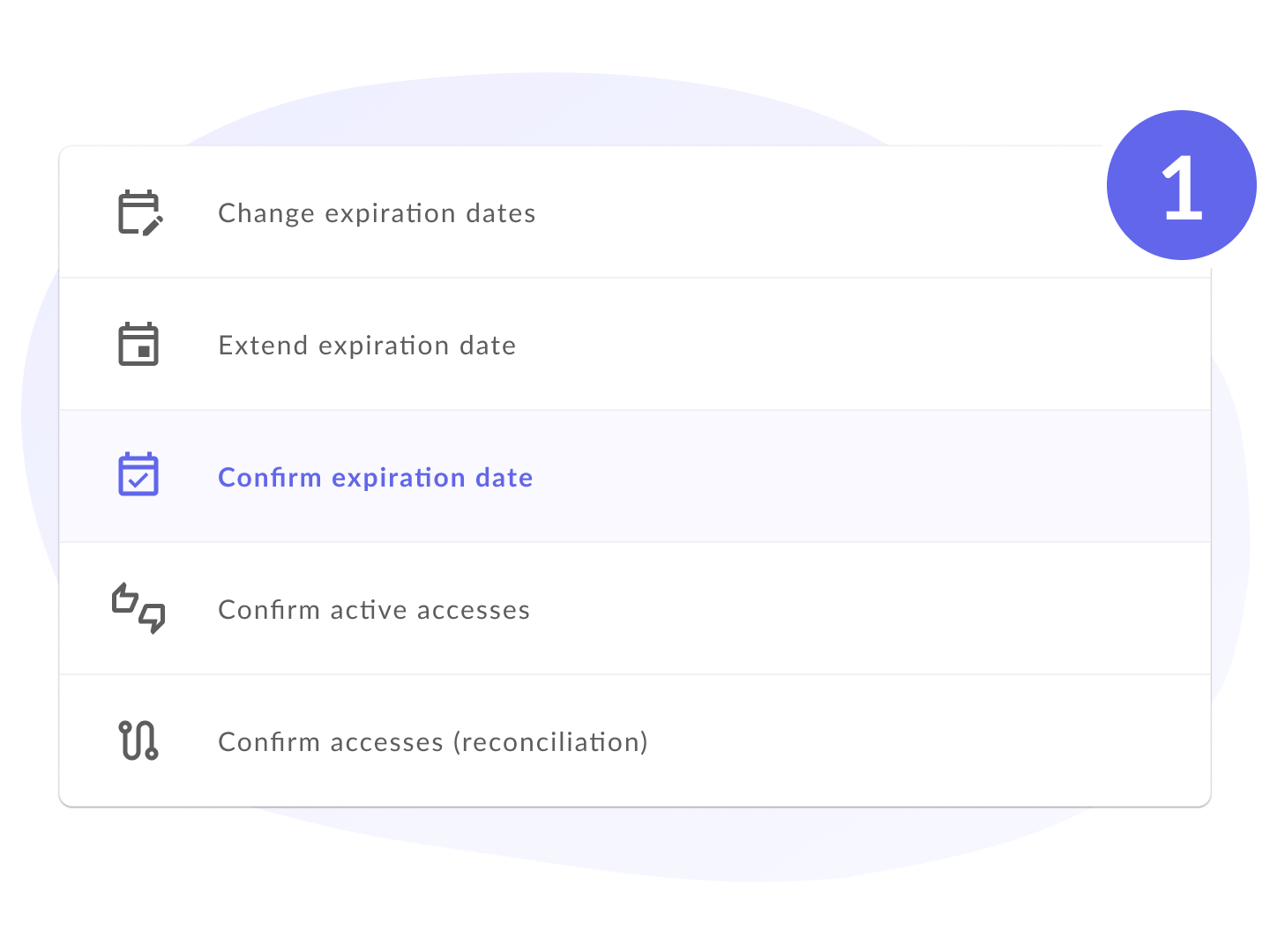Choose "Confirm accesses (reconciliation)" entry

click(433, 742)
